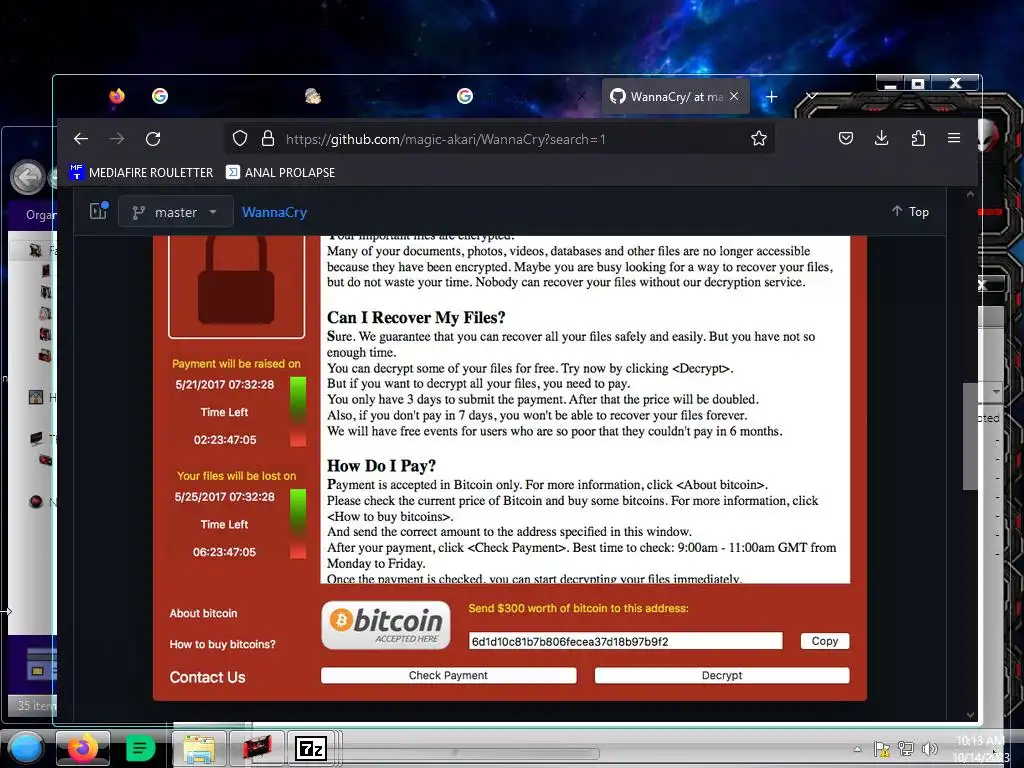Jump to Top of the file view
Screen dimensions: 1024x768
click(x=910, y=212)
